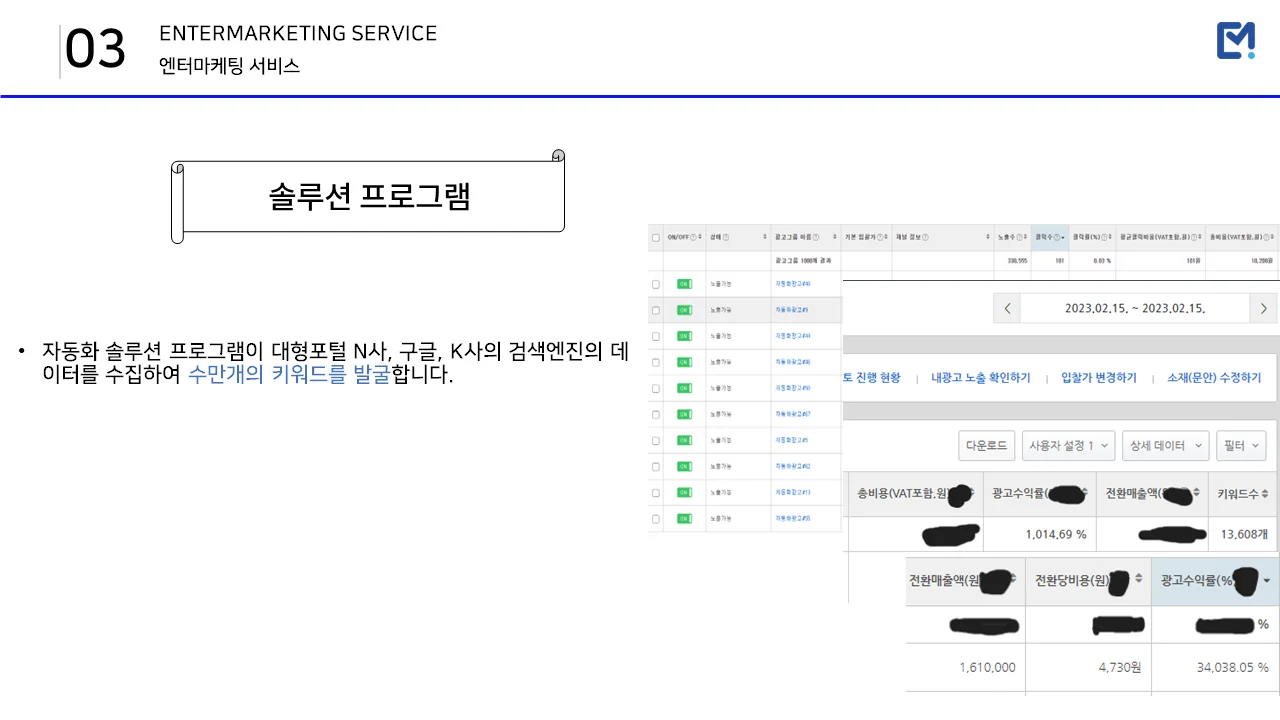Switch off ON toggle for 자동화광고#67 row
This screenshot has width=1280, height=720.
click(685, 414)
